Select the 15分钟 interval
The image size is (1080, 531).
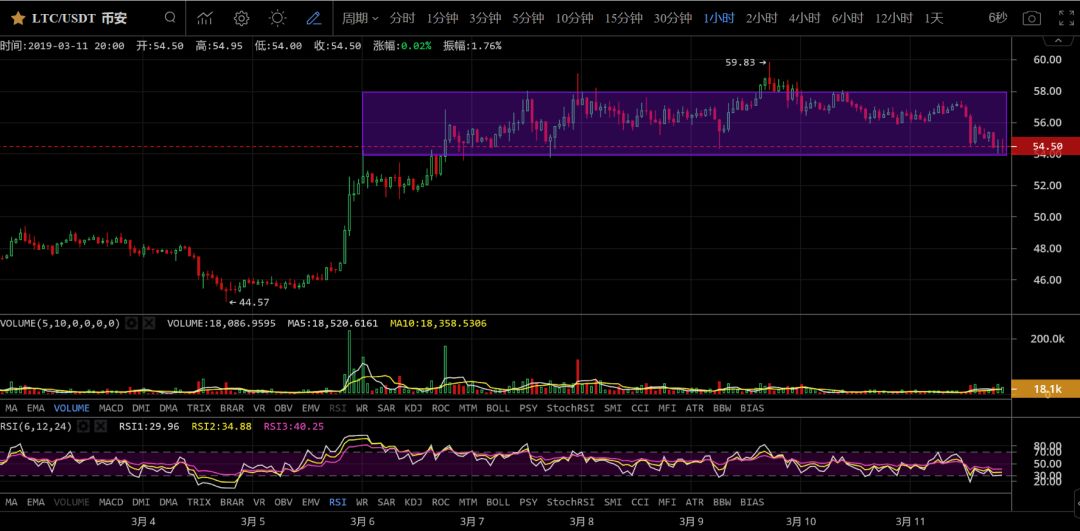(x=623, y=18)
